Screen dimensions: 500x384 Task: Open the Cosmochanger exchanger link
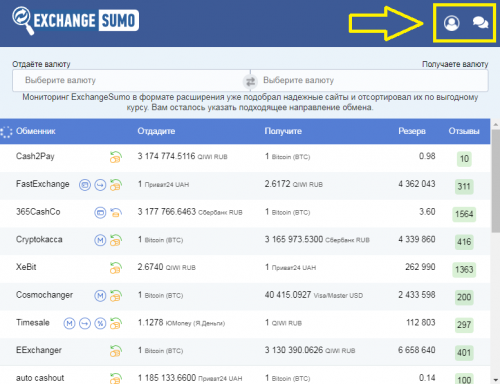pyautogui.click(x=44, y=295)
